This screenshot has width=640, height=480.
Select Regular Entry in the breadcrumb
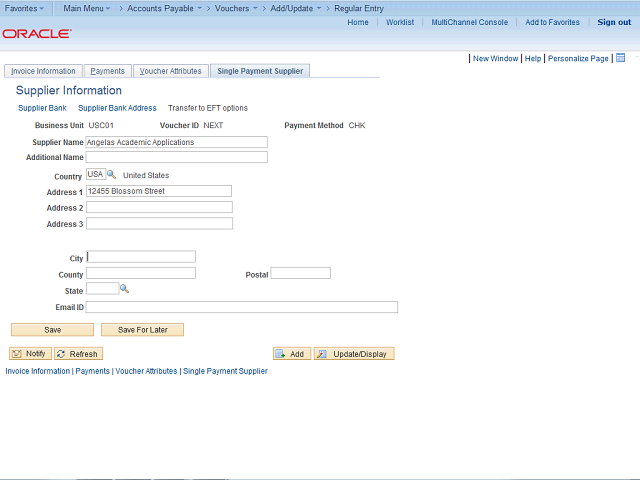pyautogui.click(x=359, y=8)
